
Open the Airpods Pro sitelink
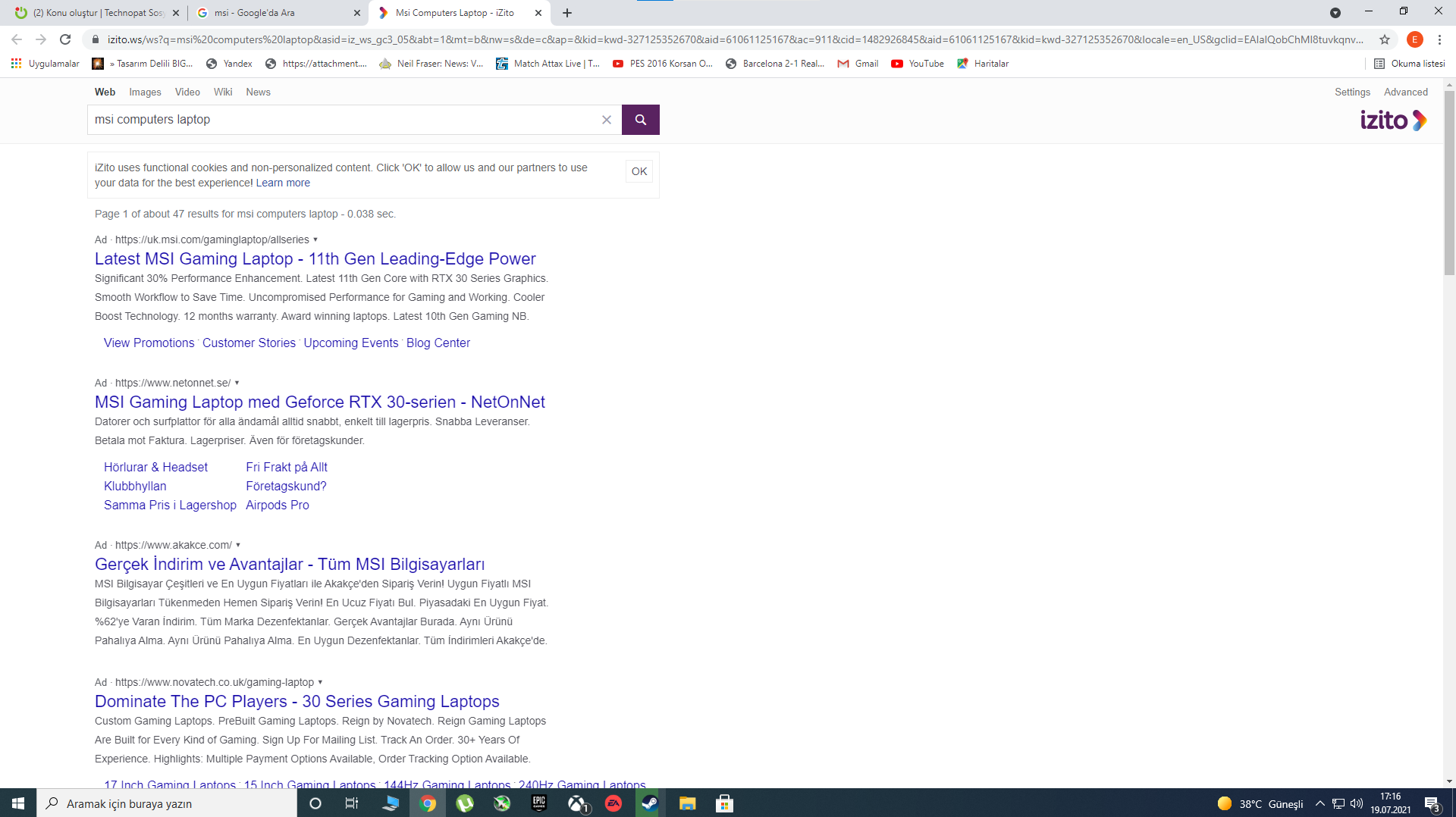coord(278,506)
